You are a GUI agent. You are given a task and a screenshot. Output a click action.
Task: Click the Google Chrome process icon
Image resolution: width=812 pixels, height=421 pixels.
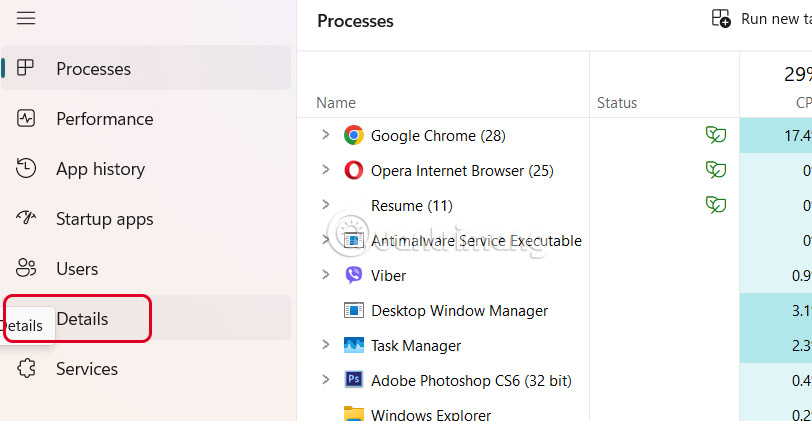tap(353, 135)
